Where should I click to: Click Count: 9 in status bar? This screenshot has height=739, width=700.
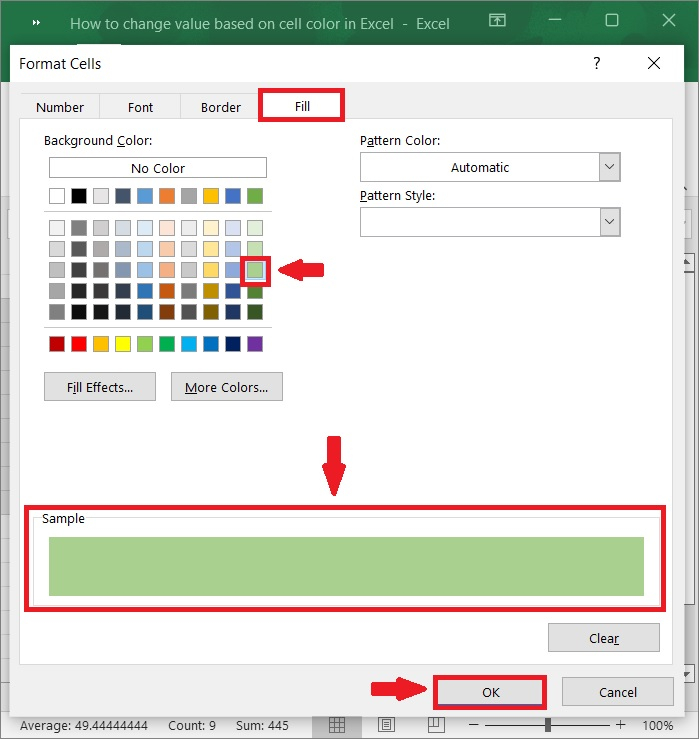(x=192, y=725)
